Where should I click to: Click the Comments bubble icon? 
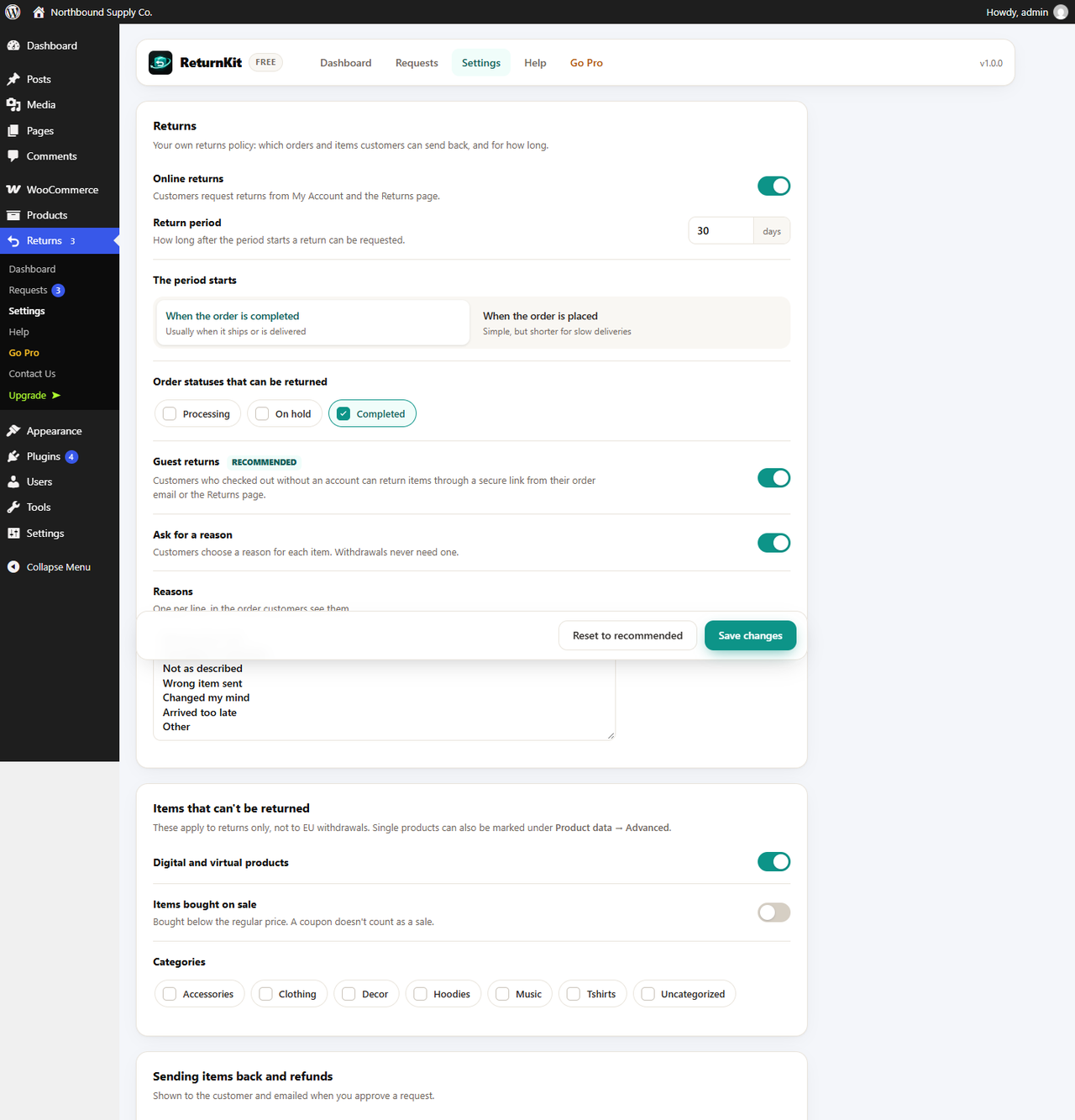pyautogui.click(x=13, y=156)
